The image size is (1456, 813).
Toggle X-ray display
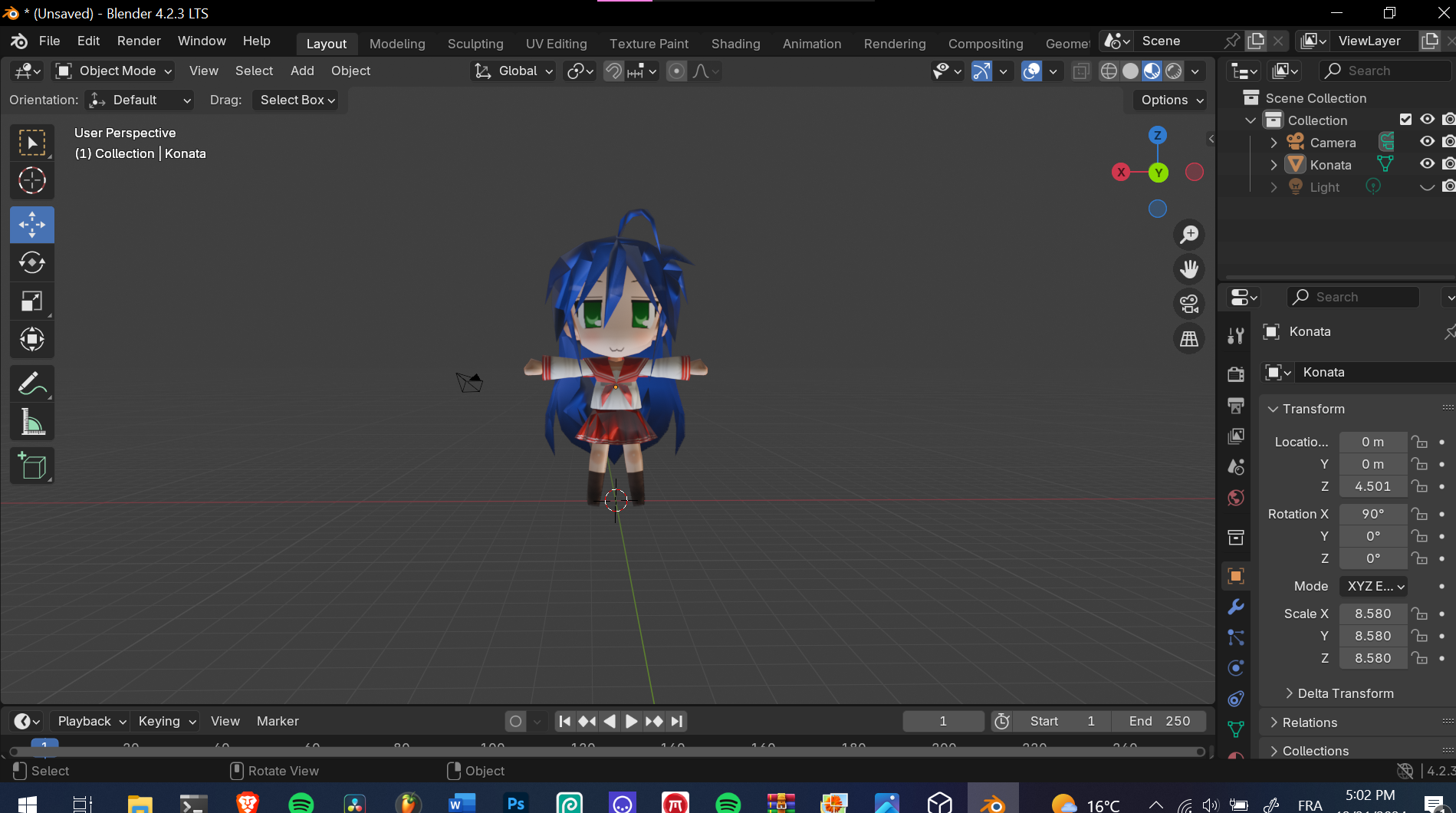[1081, 71]
